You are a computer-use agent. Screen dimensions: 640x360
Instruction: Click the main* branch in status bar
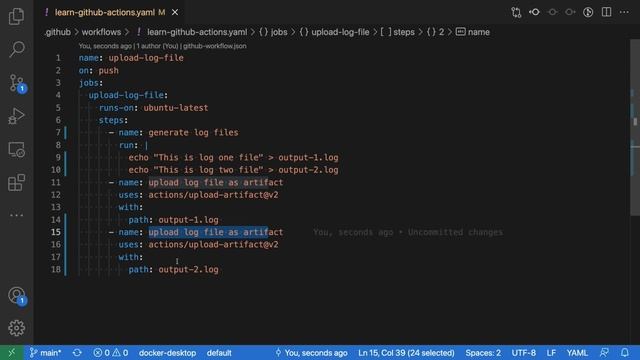click(x=45, y=353)
